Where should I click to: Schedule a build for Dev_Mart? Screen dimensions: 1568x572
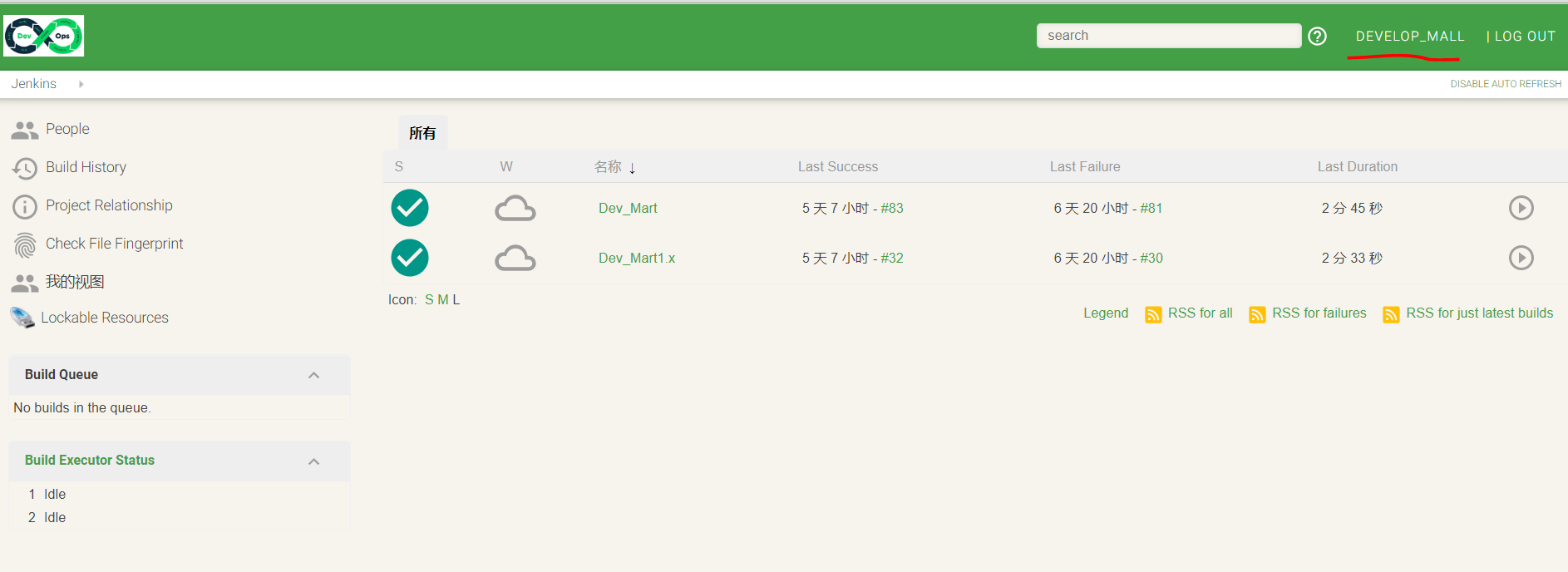click(1521, 208)
